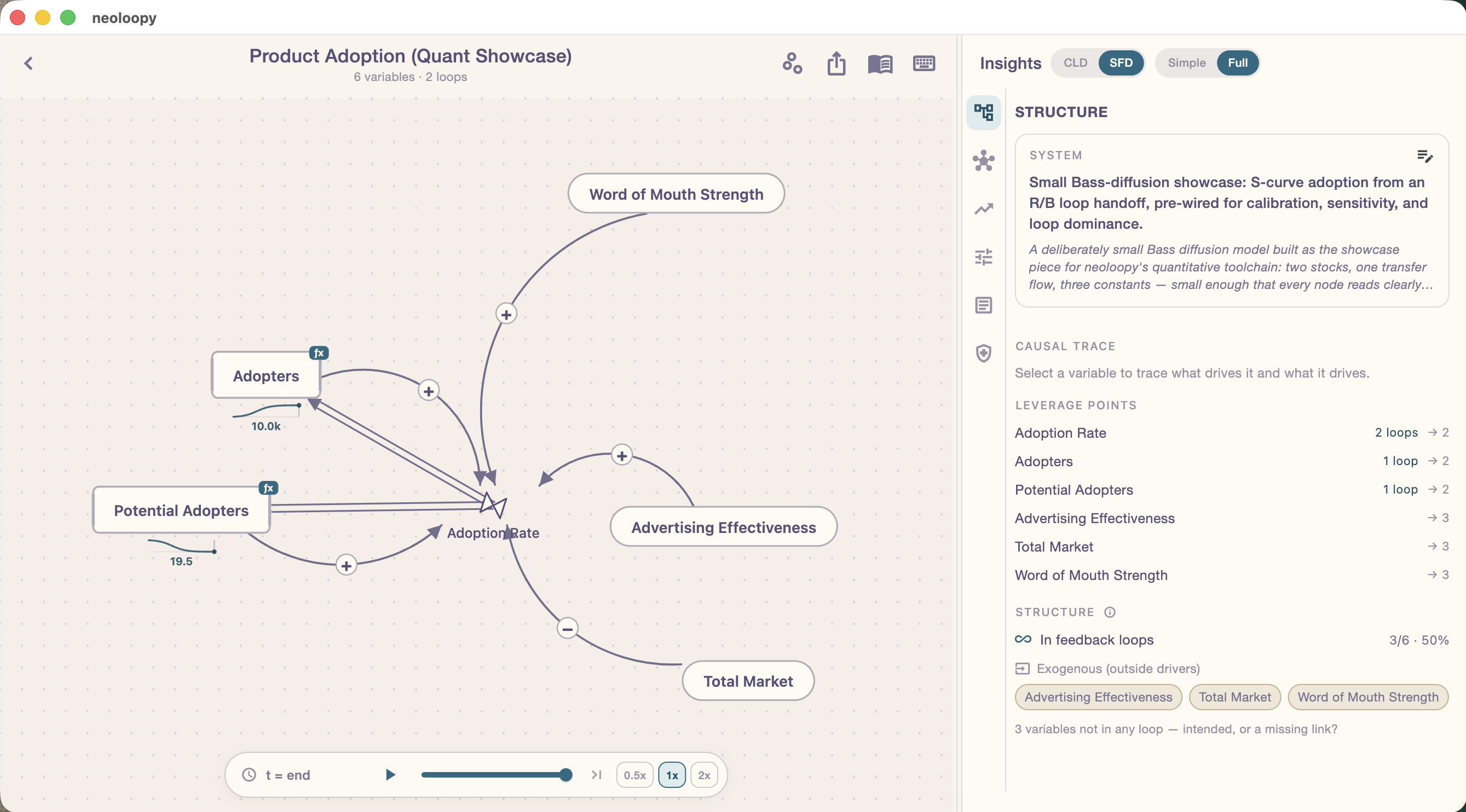Click the Structure info icon
Viewport: 1466px width, 812px height.
tap(1110, 612)
